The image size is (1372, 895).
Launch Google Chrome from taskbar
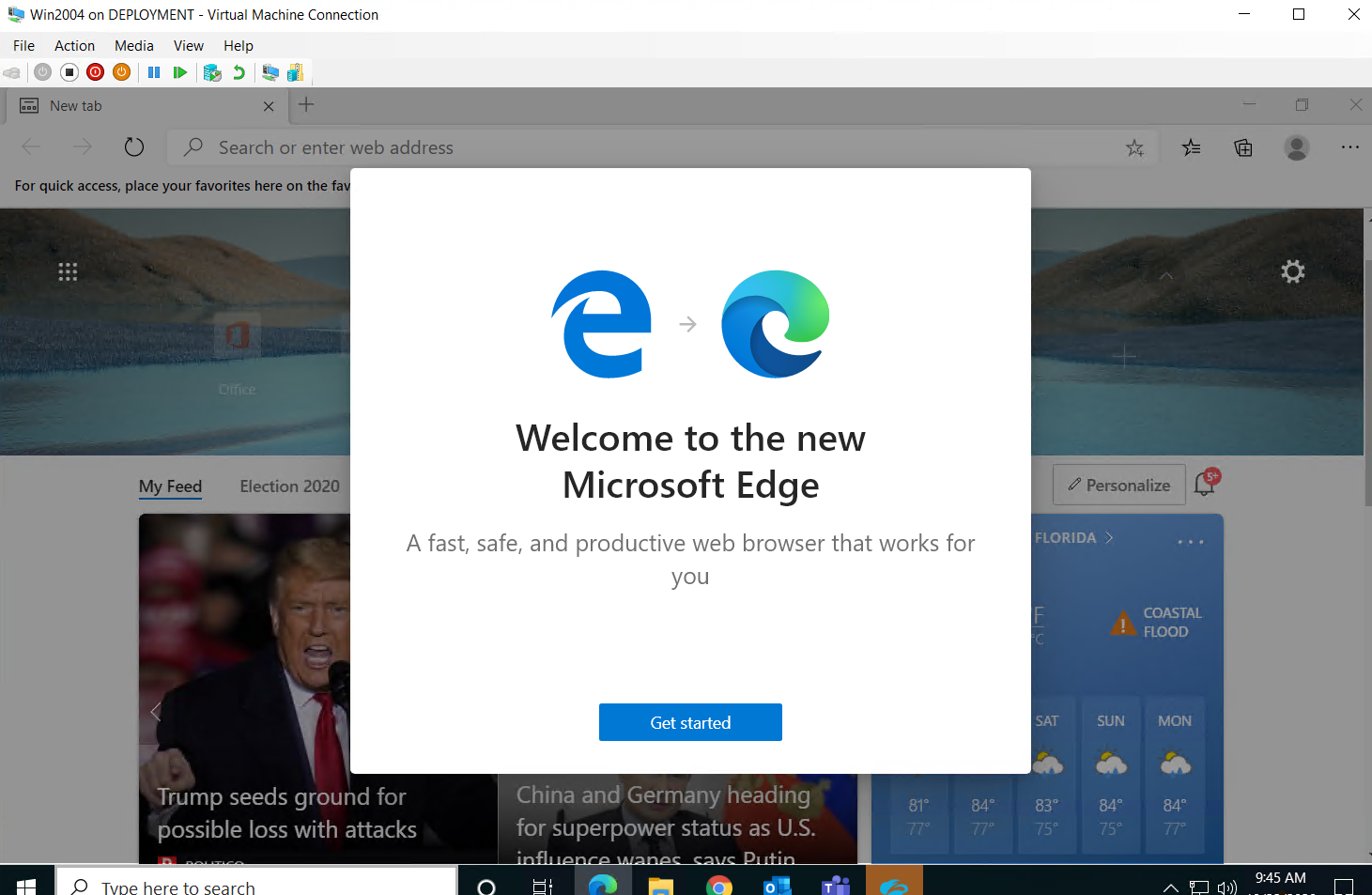[x=719, y=886]
